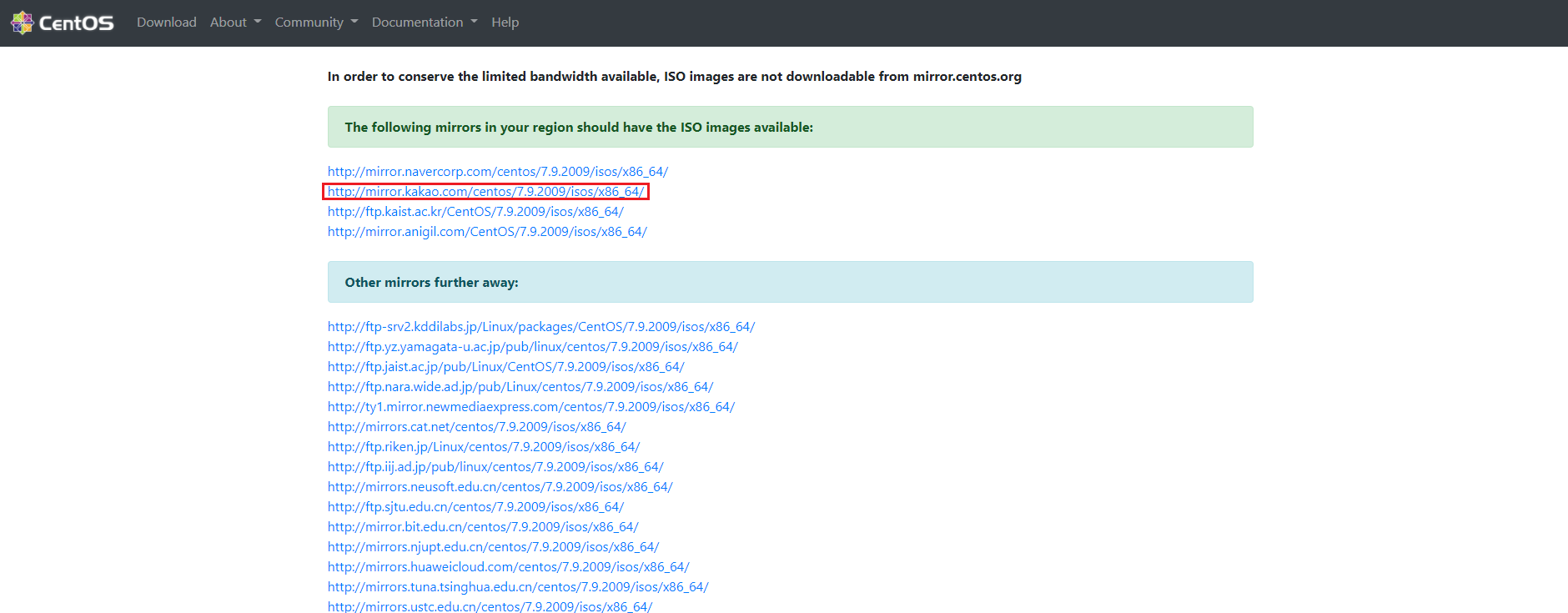Open the mirror.navercorp.com mirror link
Screen dimensions: 1568x613
click(x=498, y=172)
